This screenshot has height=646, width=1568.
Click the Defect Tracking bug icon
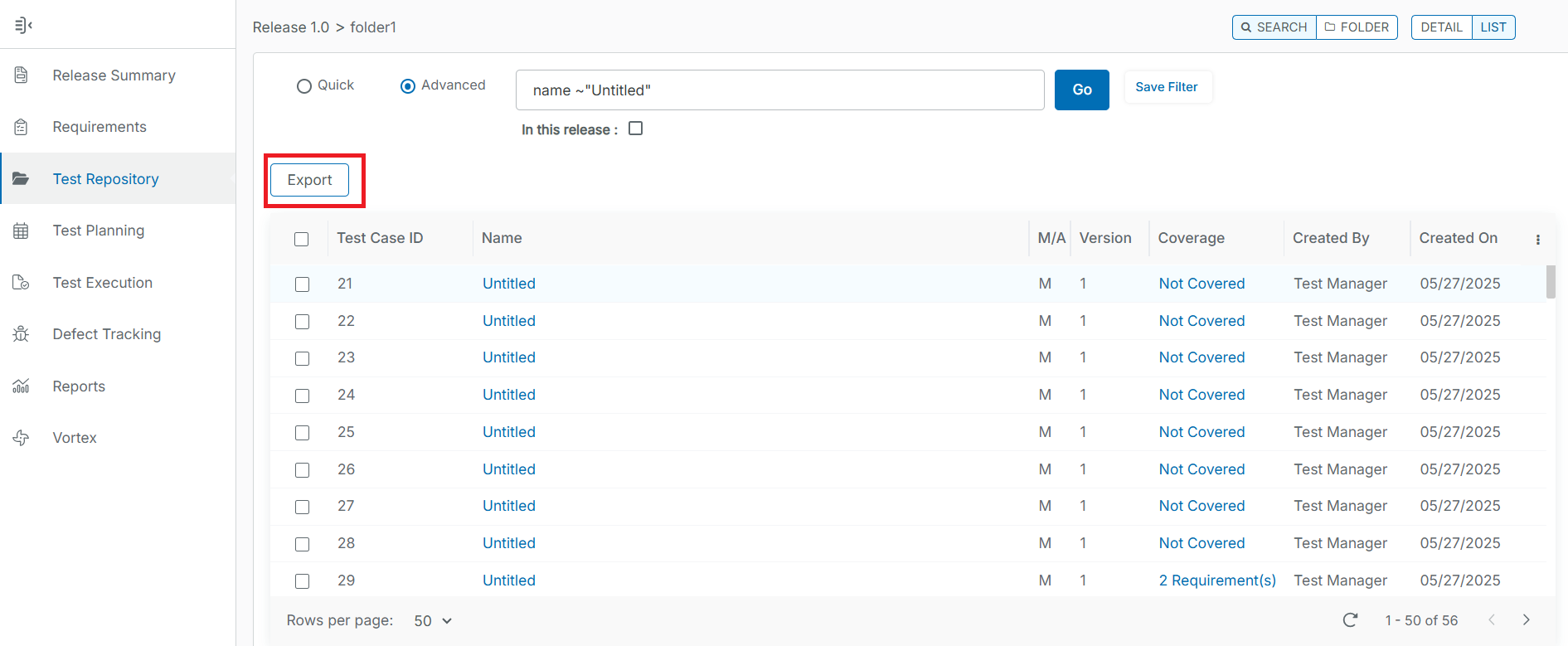pos(22,334)
